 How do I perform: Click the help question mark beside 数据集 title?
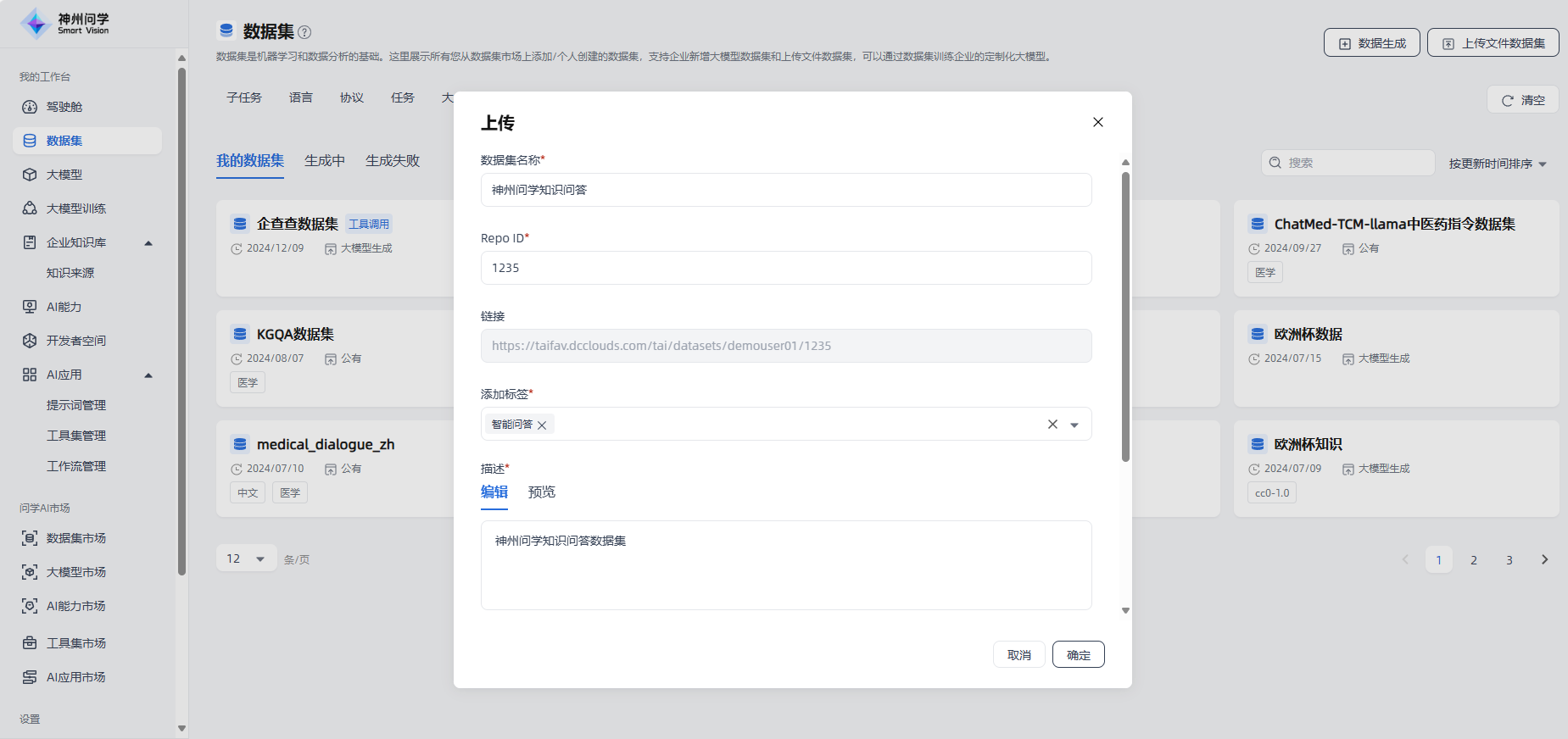click(x=304, y=32)
